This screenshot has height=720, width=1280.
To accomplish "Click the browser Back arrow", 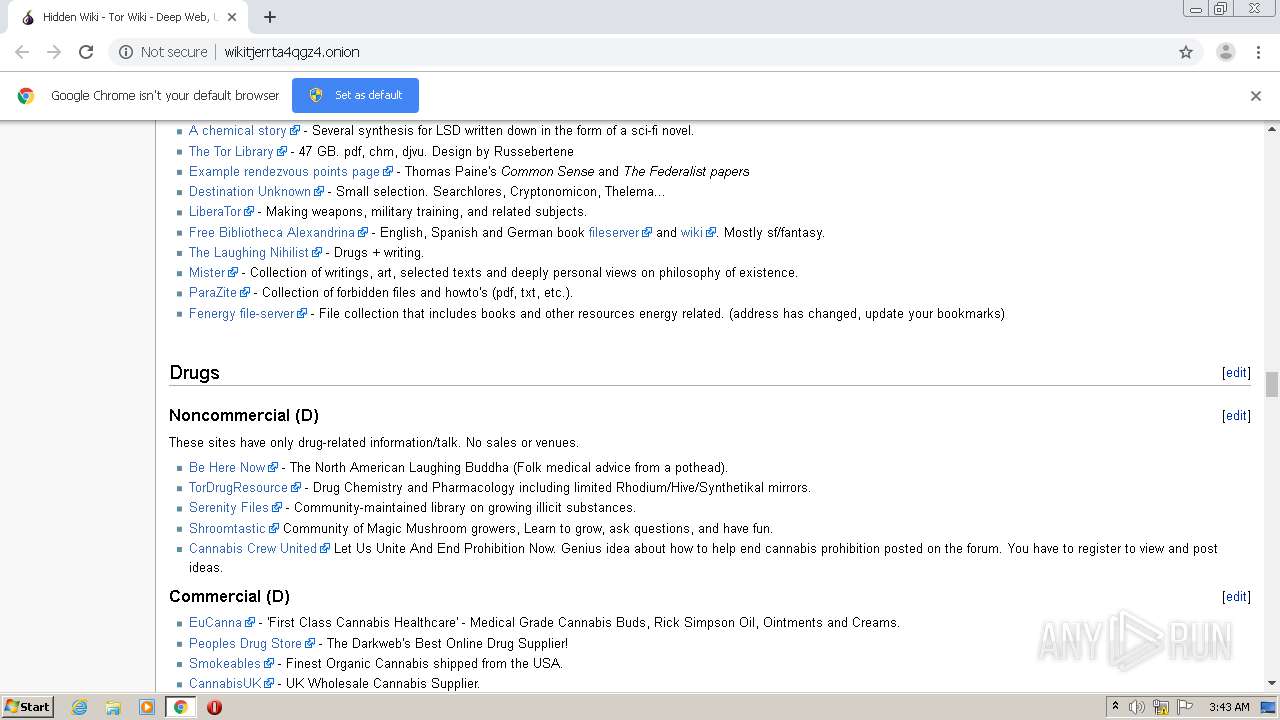I will pos(22,52).
